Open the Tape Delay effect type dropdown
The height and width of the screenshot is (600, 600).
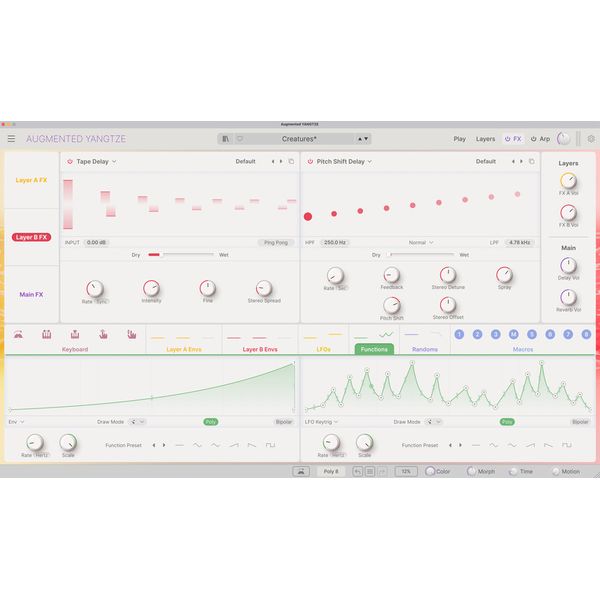pos(96,162)
